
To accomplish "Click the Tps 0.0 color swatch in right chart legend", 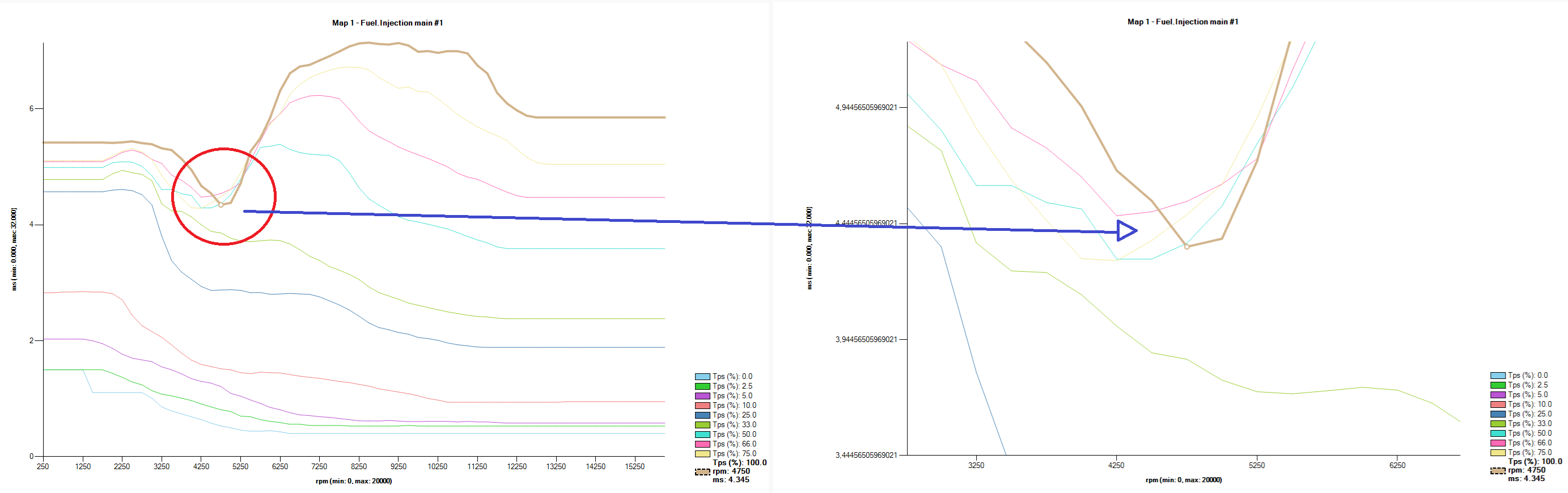I will click(1498, 376).
